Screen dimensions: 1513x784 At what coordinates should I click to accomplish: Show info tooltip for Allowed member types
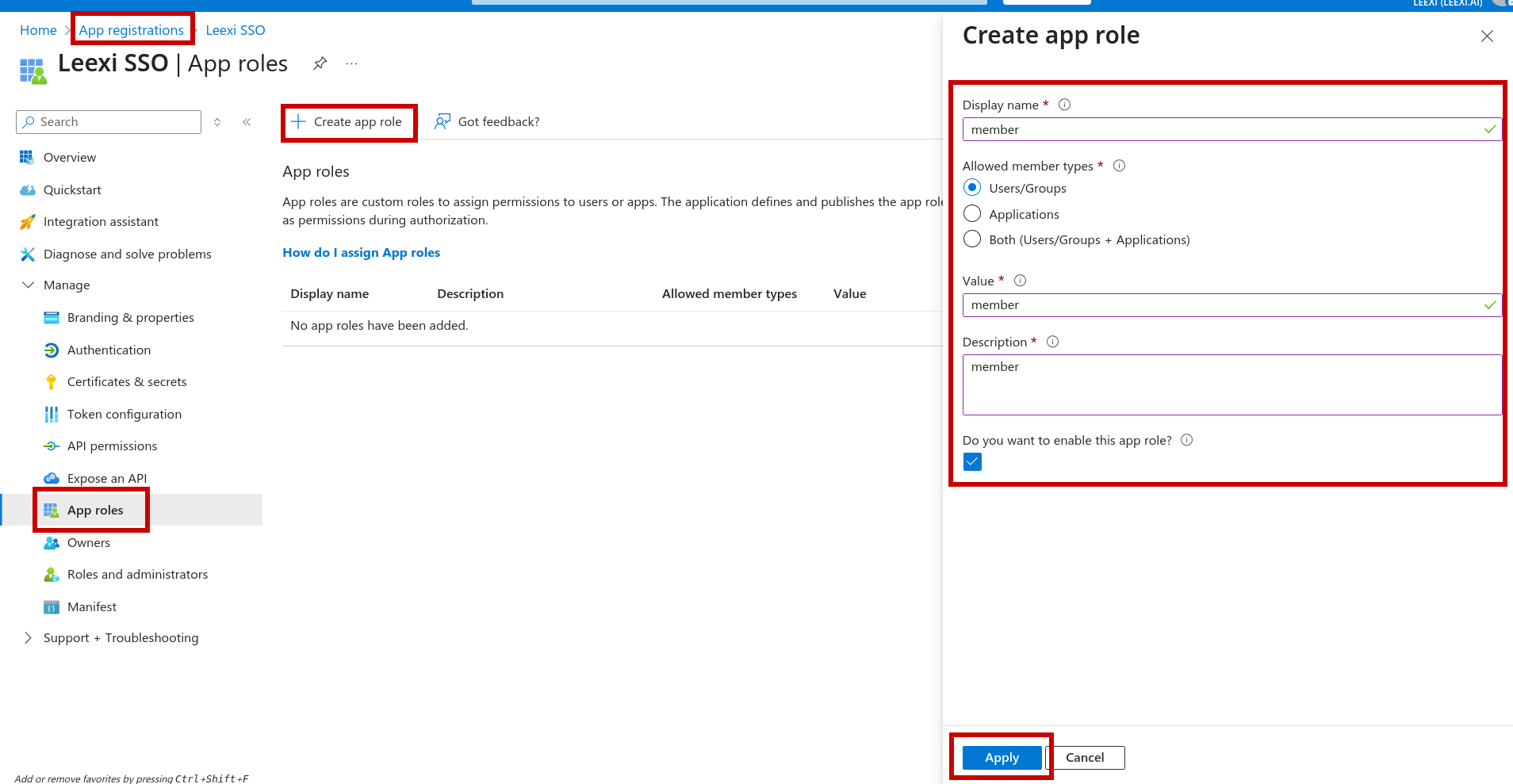point(1120,166)
